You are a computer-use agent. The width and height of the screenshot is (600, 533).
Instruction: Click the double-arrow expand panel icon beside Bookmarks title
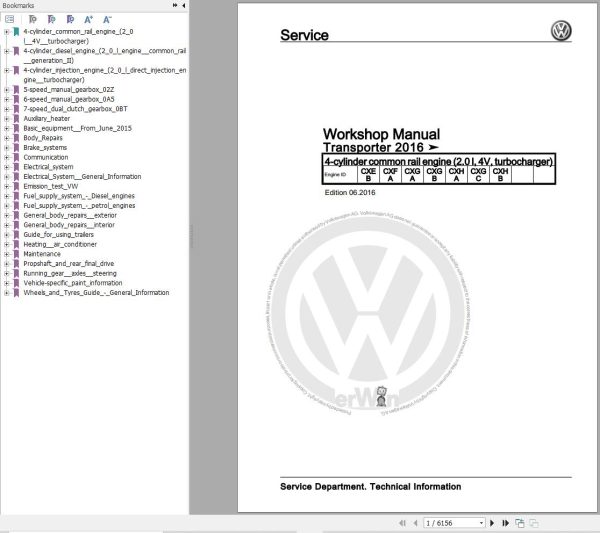click(175, 5)
